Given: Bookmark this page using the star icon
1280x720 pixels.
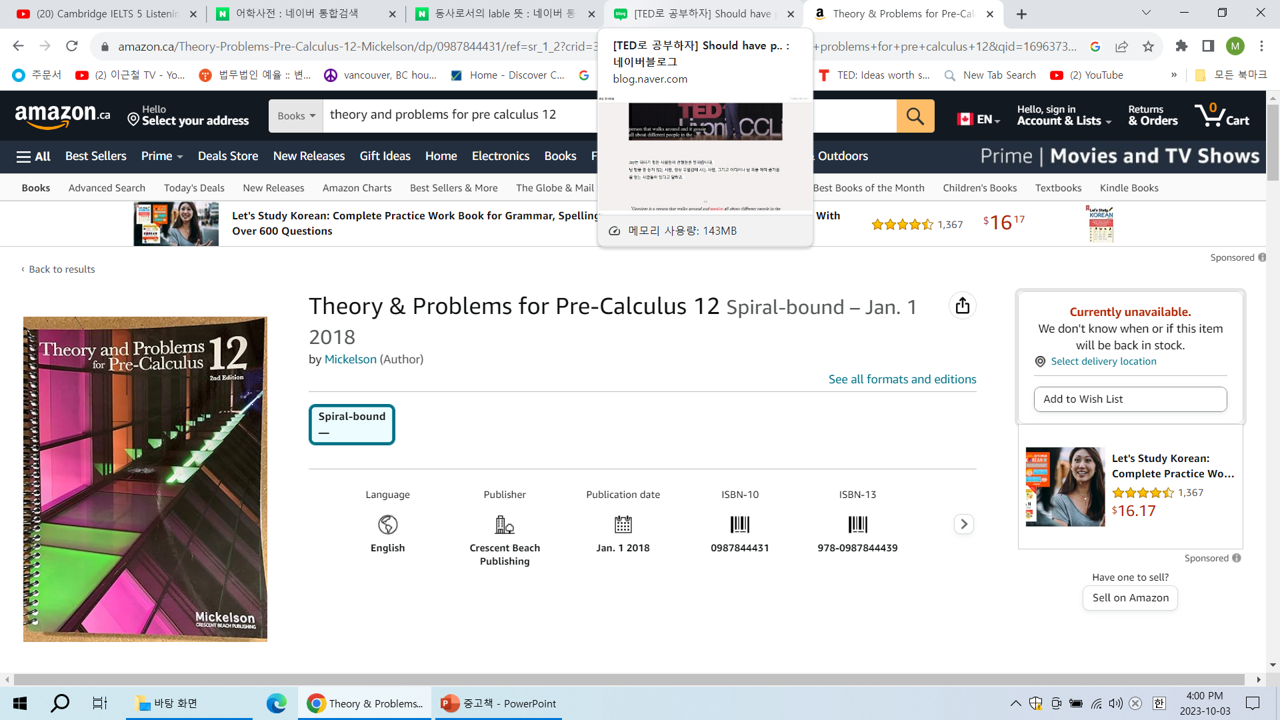Looking at the screenshot, I should click(x=1148, y=46).
